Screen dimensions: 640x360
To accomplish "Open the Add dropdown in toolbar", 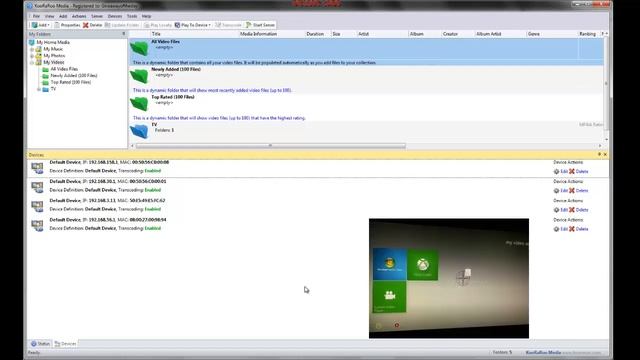I will pyautogui.click(x=40, y=25).
